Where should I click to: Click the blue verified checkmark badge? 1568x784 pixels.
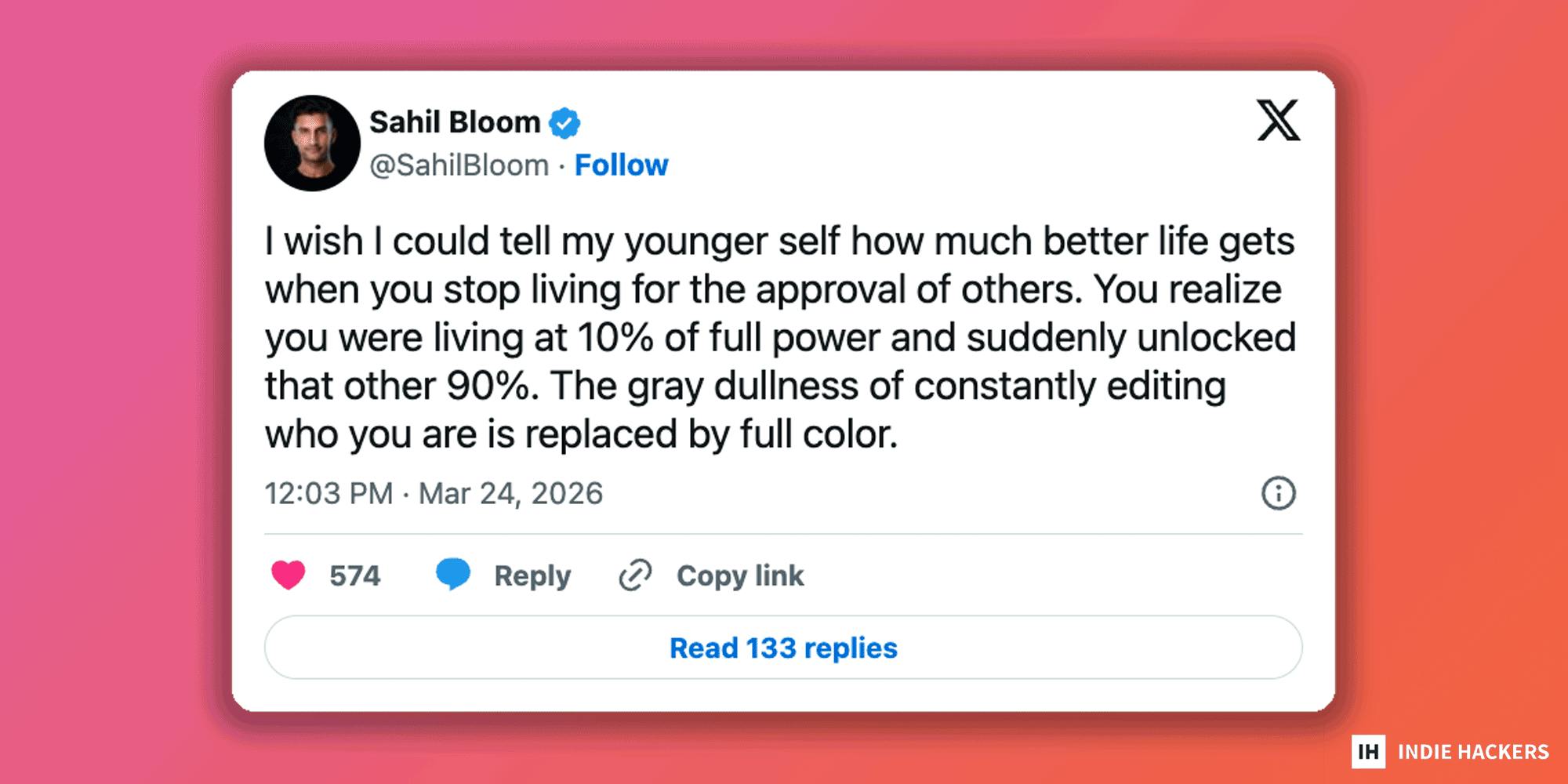[x=564, y=123]
